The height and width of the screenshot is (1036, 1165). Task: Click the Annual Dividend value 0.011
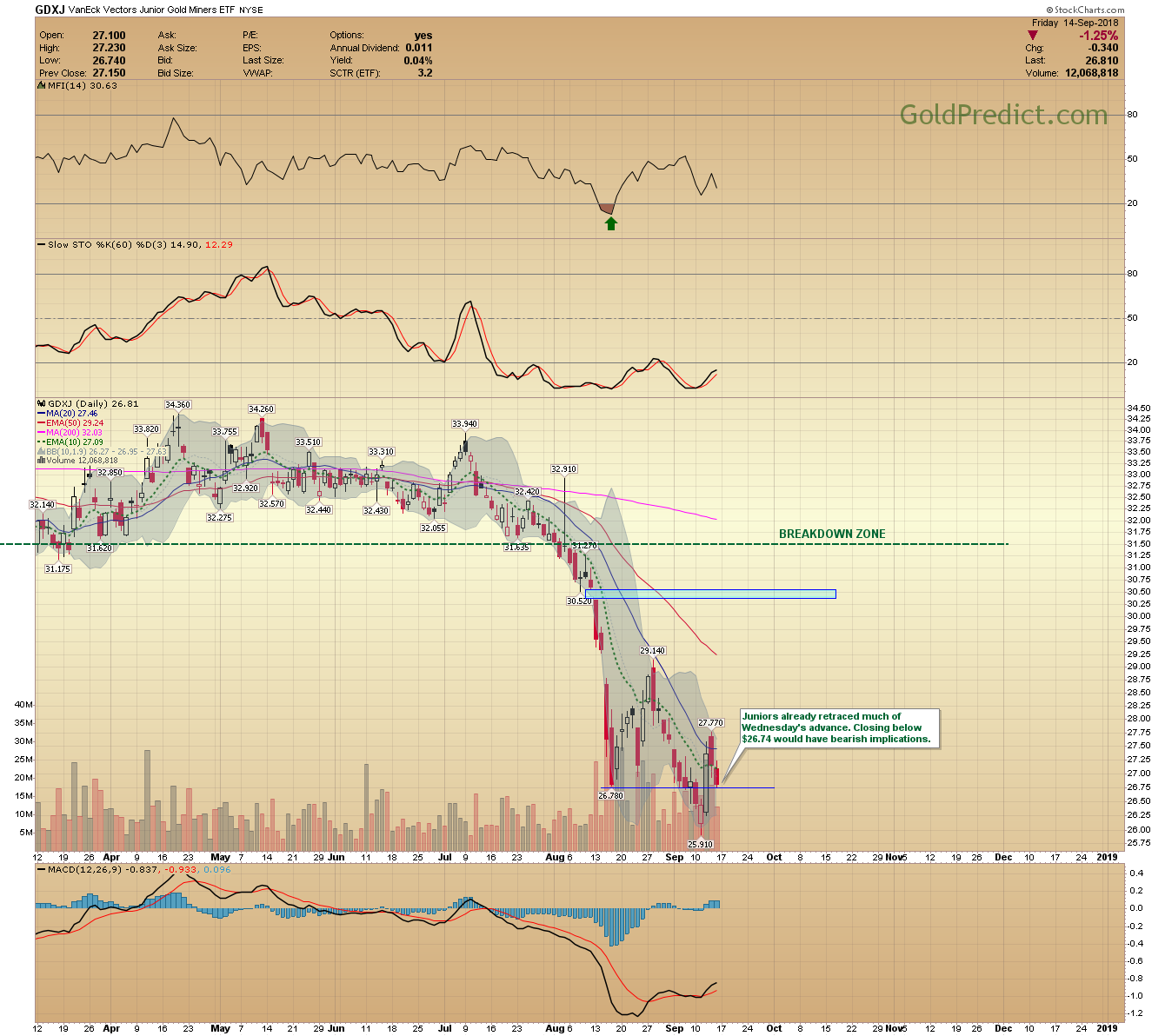click(419, 48)
